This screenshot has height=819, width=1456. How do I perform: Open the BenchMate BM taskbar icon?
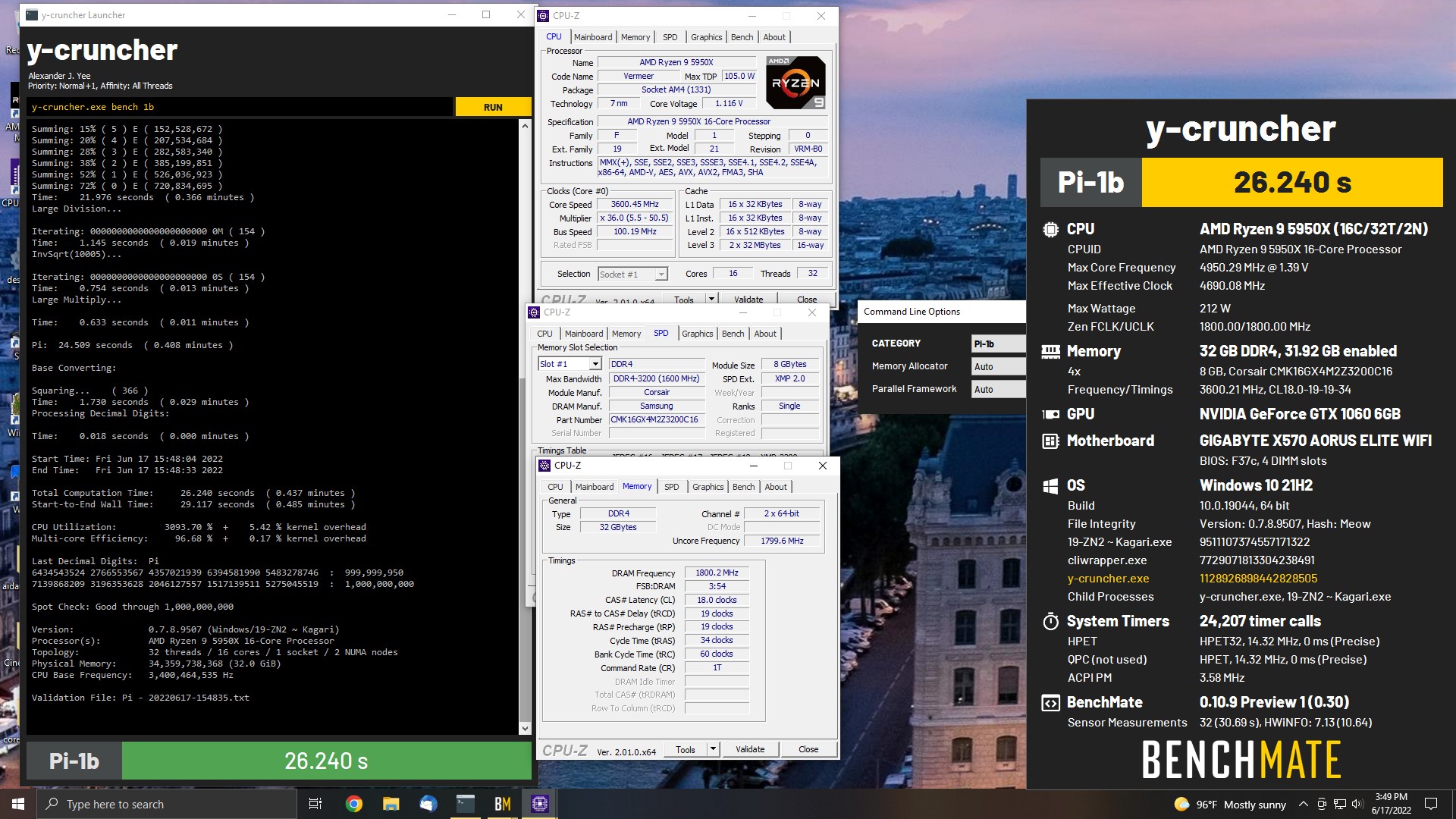coord(502,804)
